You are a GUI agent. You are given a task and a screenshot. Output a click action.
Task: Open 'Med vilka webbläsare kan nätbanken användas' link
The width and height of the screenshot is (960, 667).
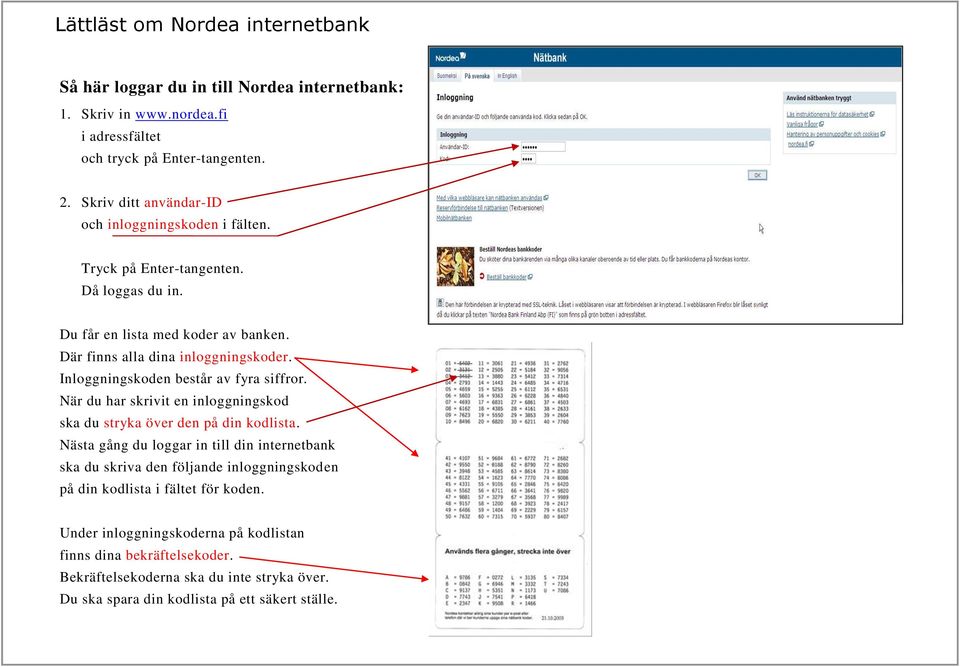(489, 198)
